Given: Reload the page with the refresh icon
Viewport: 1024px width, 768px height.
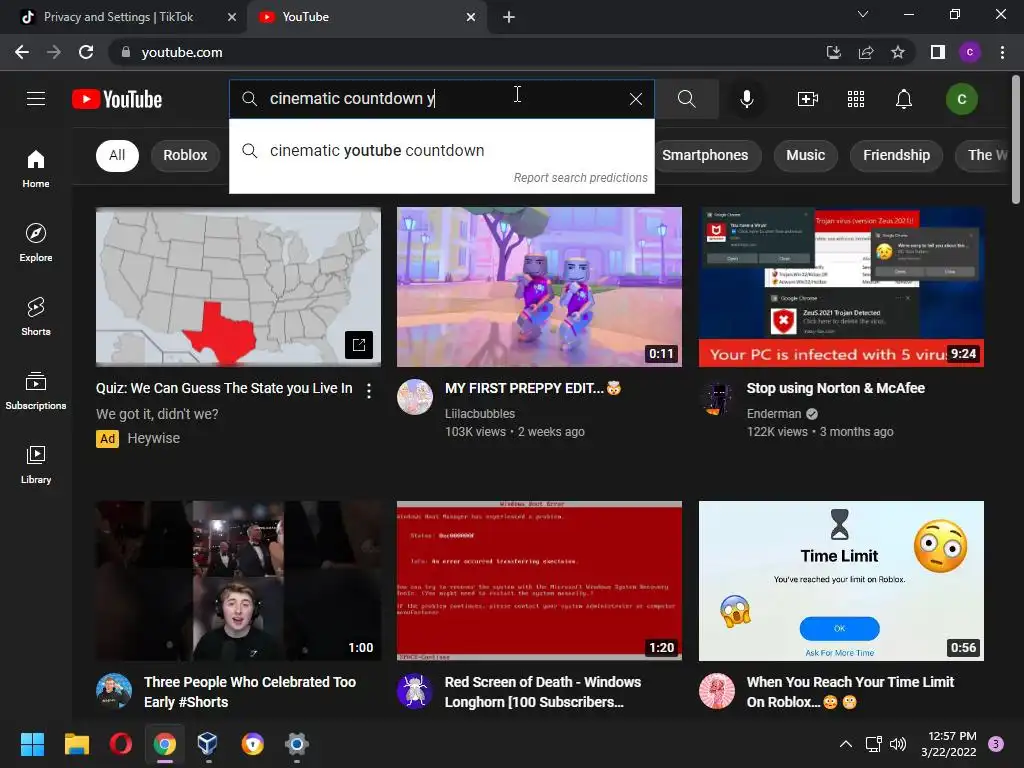Looking at the screenshot, I should (x=86, y=52).
